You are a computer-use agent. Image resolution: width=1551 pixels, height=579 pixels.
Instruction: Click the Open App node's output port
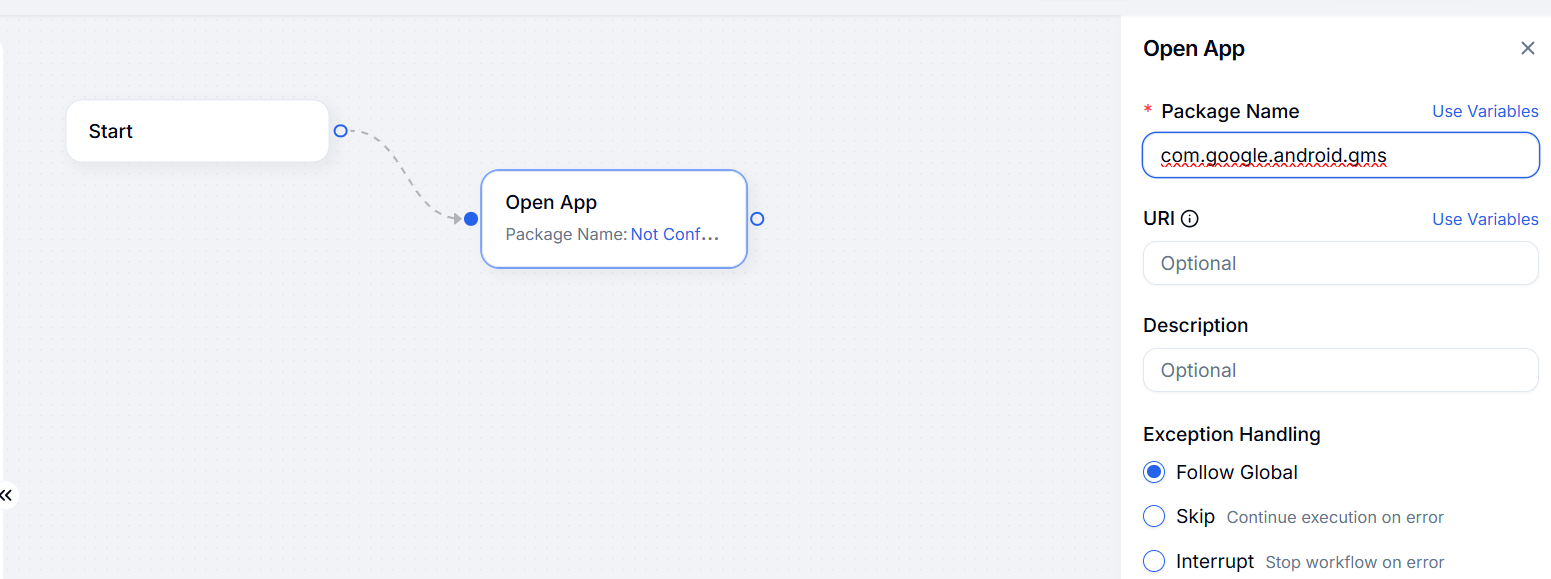tap(757, 219)
